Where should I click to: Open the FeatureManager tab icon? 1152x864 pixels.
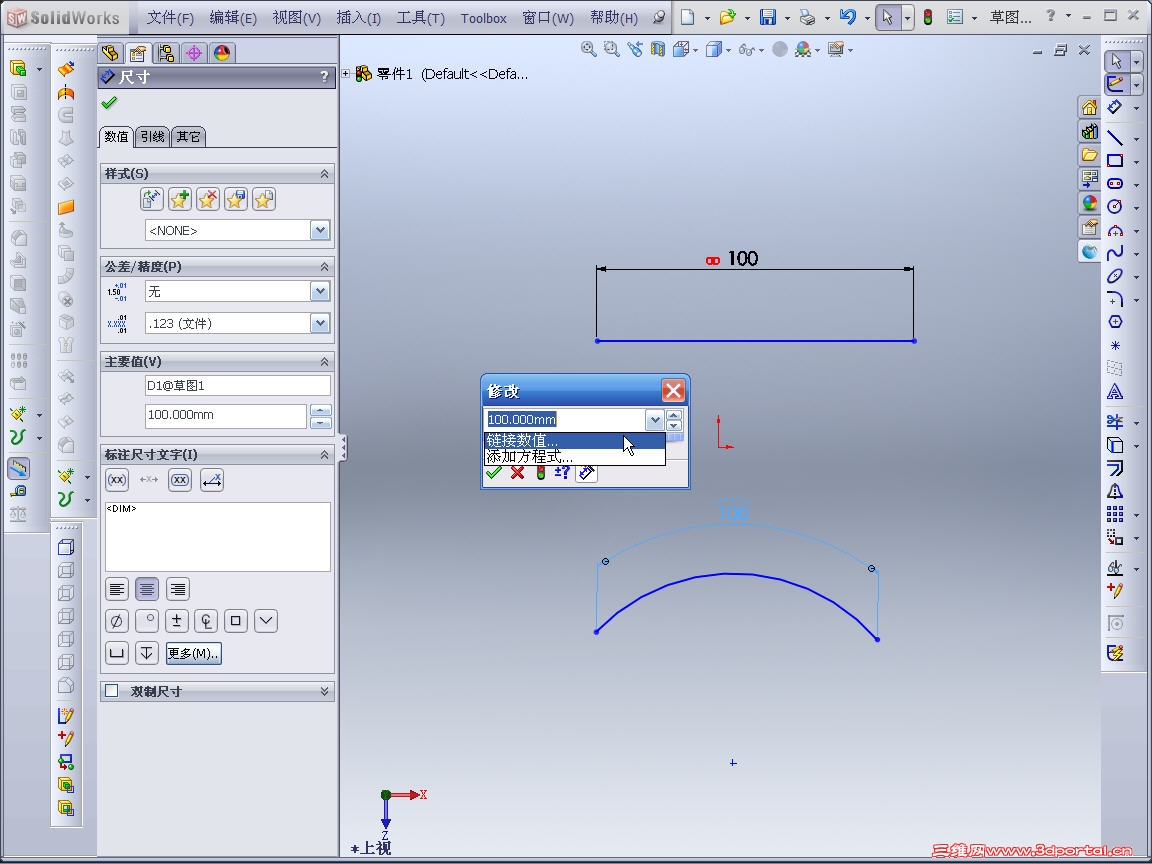110,53
